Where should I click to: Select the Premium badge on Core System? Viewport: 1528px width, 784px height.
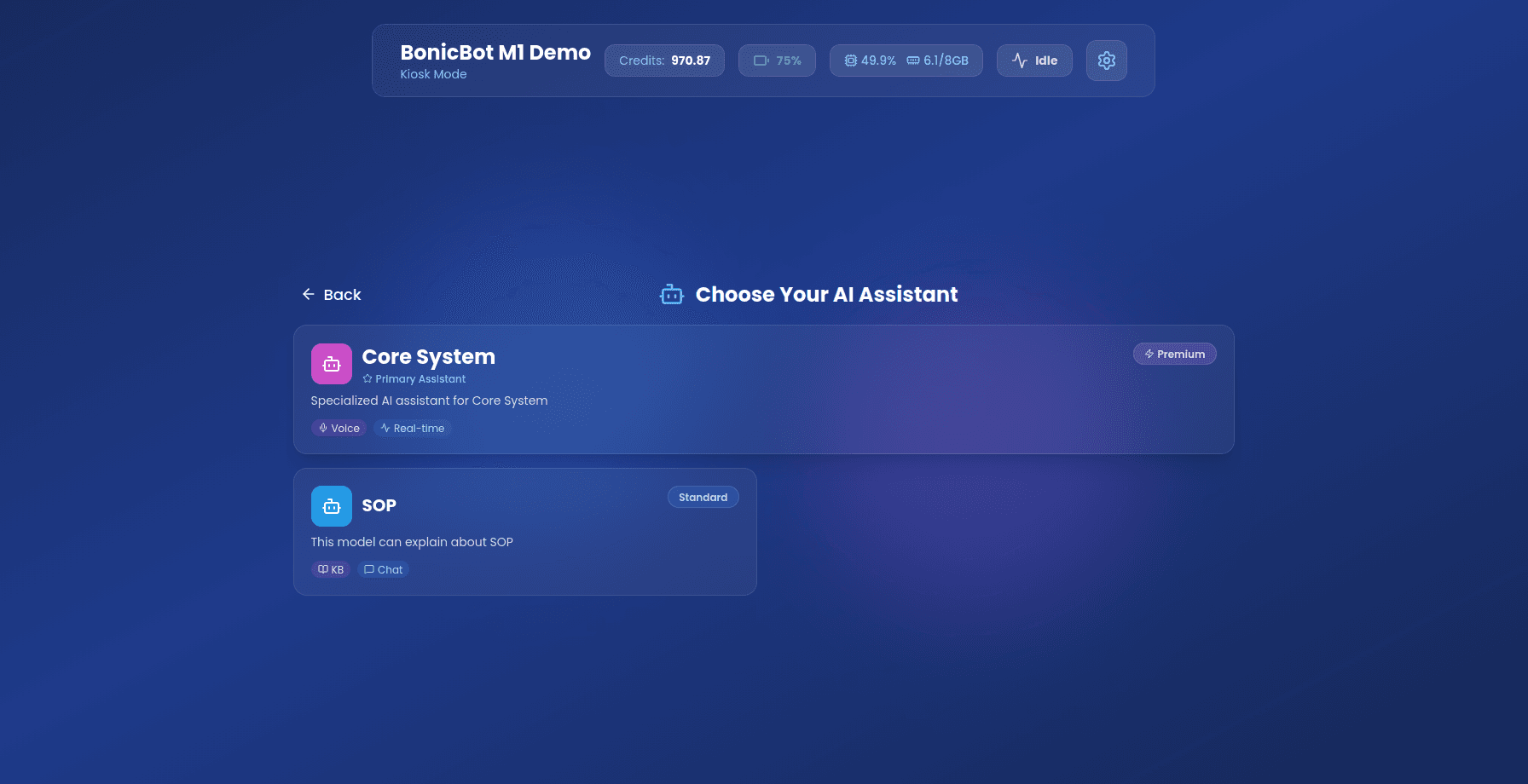click(x=1174, y=354)
